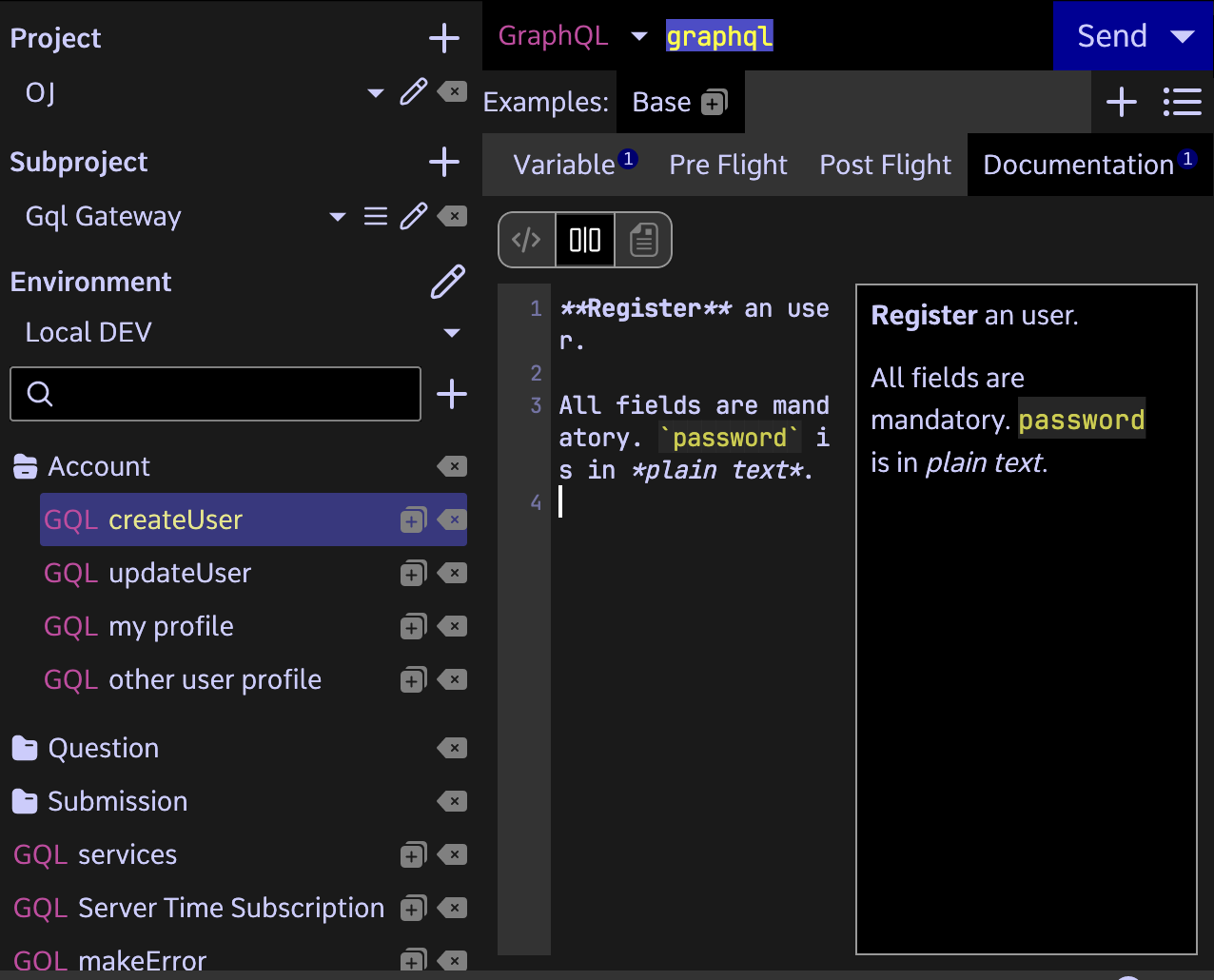Screen dimensions: 1214x980
Task: Delete the OJ project
Action: click(x=452, y=92)
